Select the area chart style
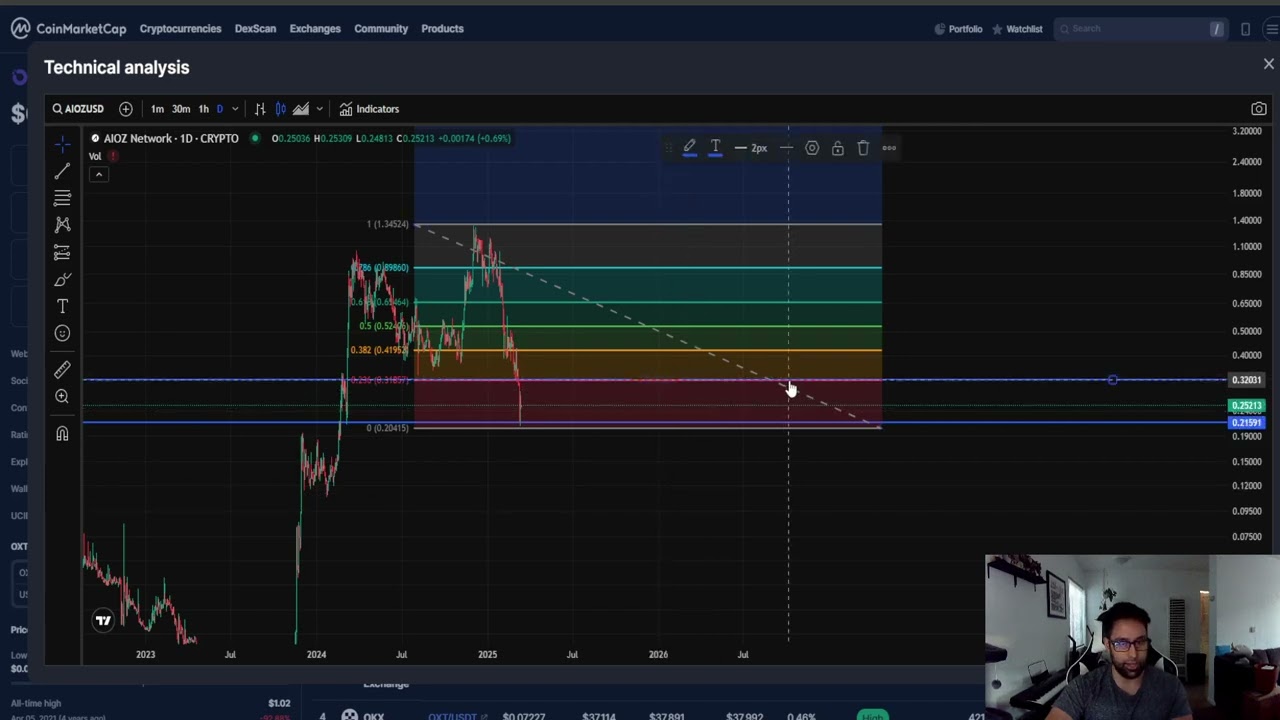The image size is (1280, 720). pyautogui.click(x=301, y=109)
